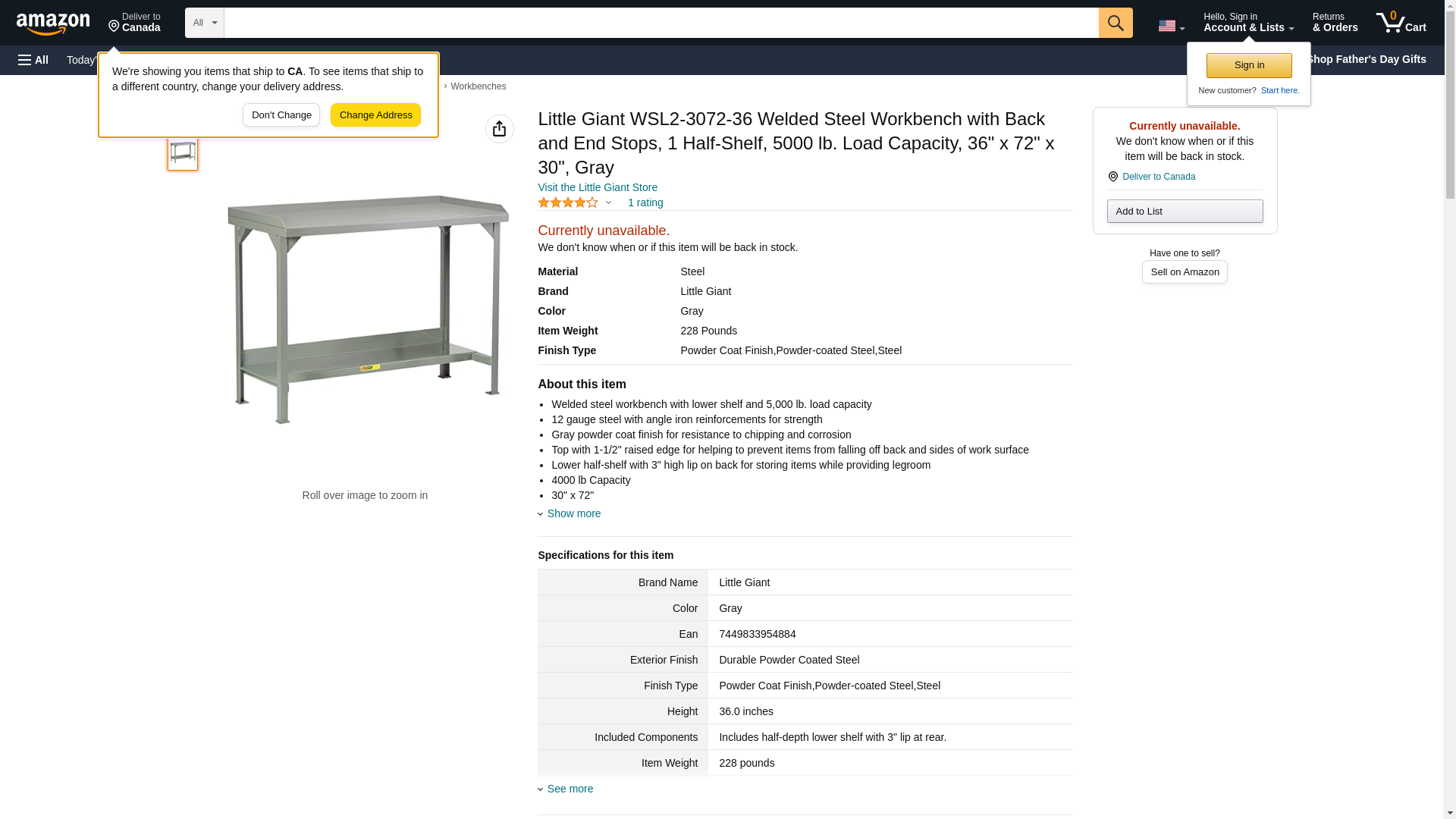Expand Show more under About this item
Viewport: 1456px width, 819px height.
(573, 513)
